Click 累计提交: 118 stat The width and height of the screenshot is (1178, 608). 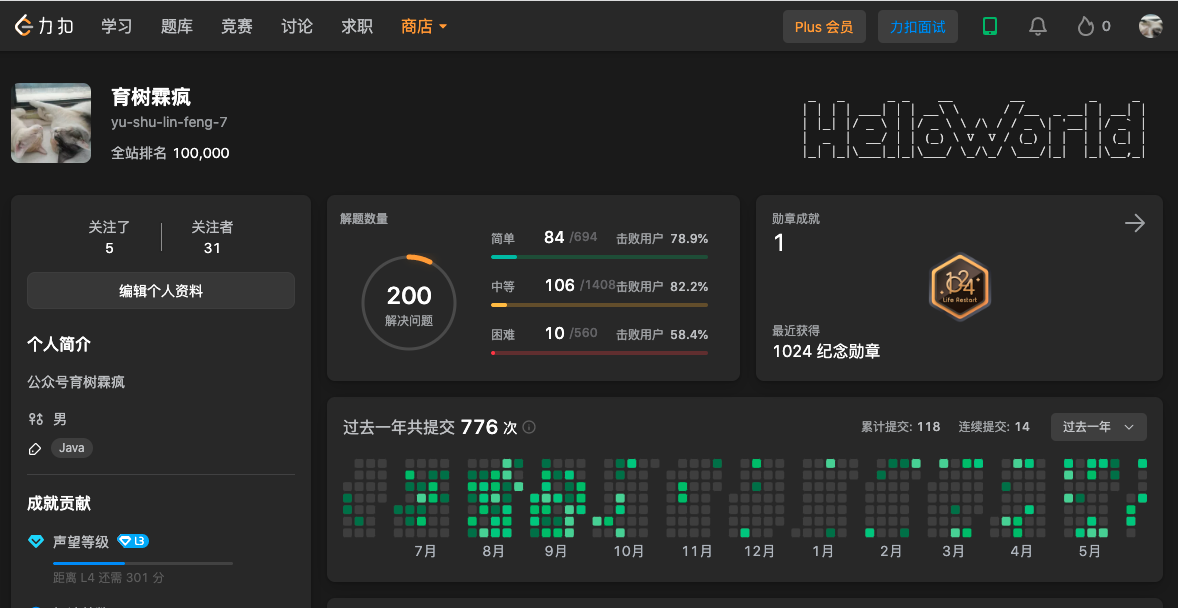point(901,427)
